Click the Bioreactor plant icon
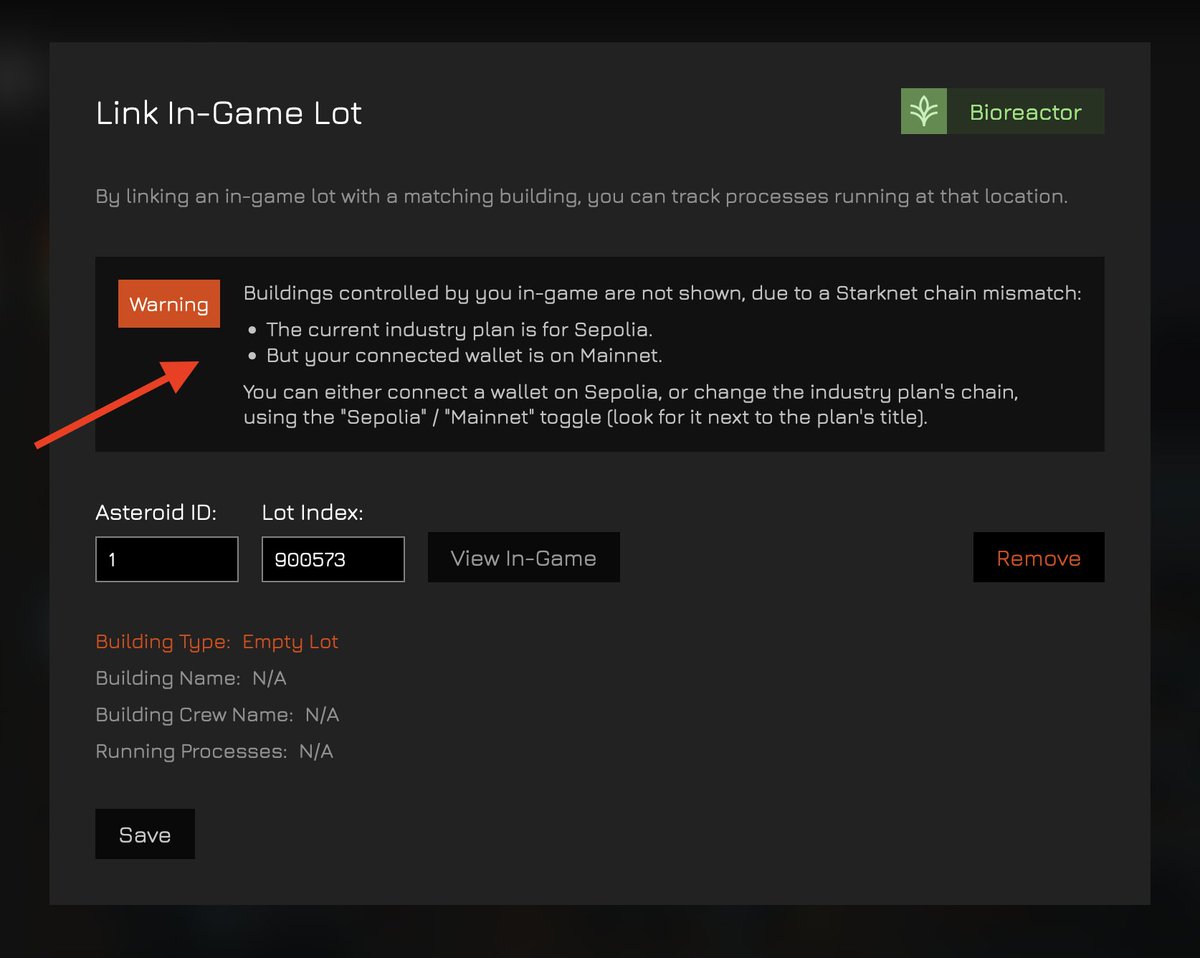 point(924,112)
